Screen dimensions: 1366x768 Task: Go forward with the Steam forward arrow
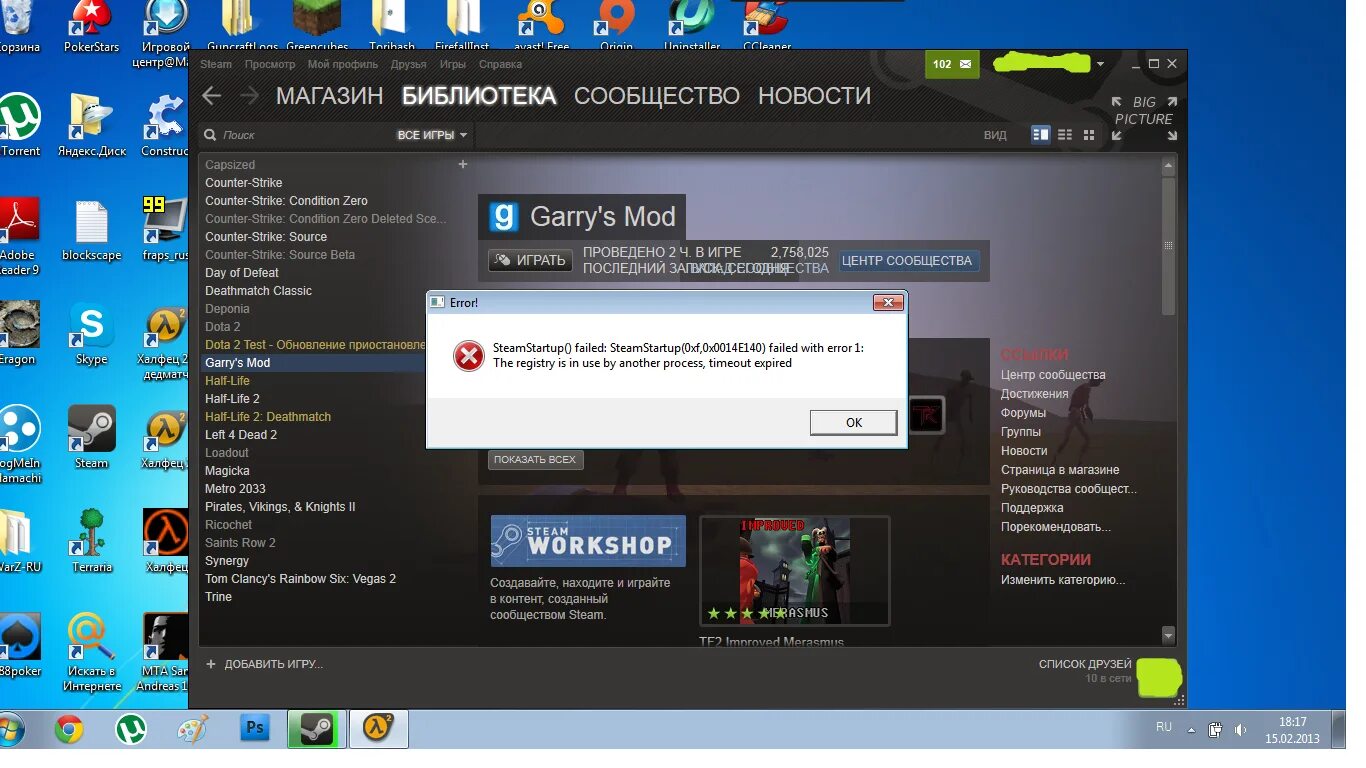click(249, 96)
